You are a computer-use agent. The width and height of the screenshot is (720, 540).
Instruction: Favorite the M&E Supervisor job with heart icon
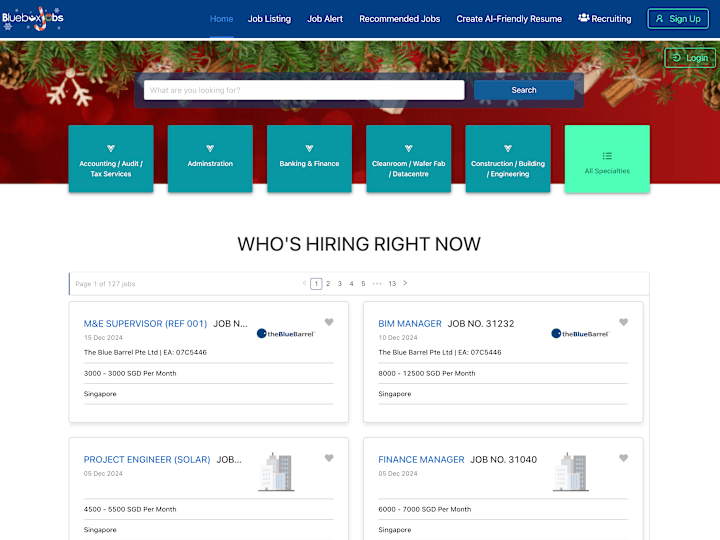click(329, 322)
